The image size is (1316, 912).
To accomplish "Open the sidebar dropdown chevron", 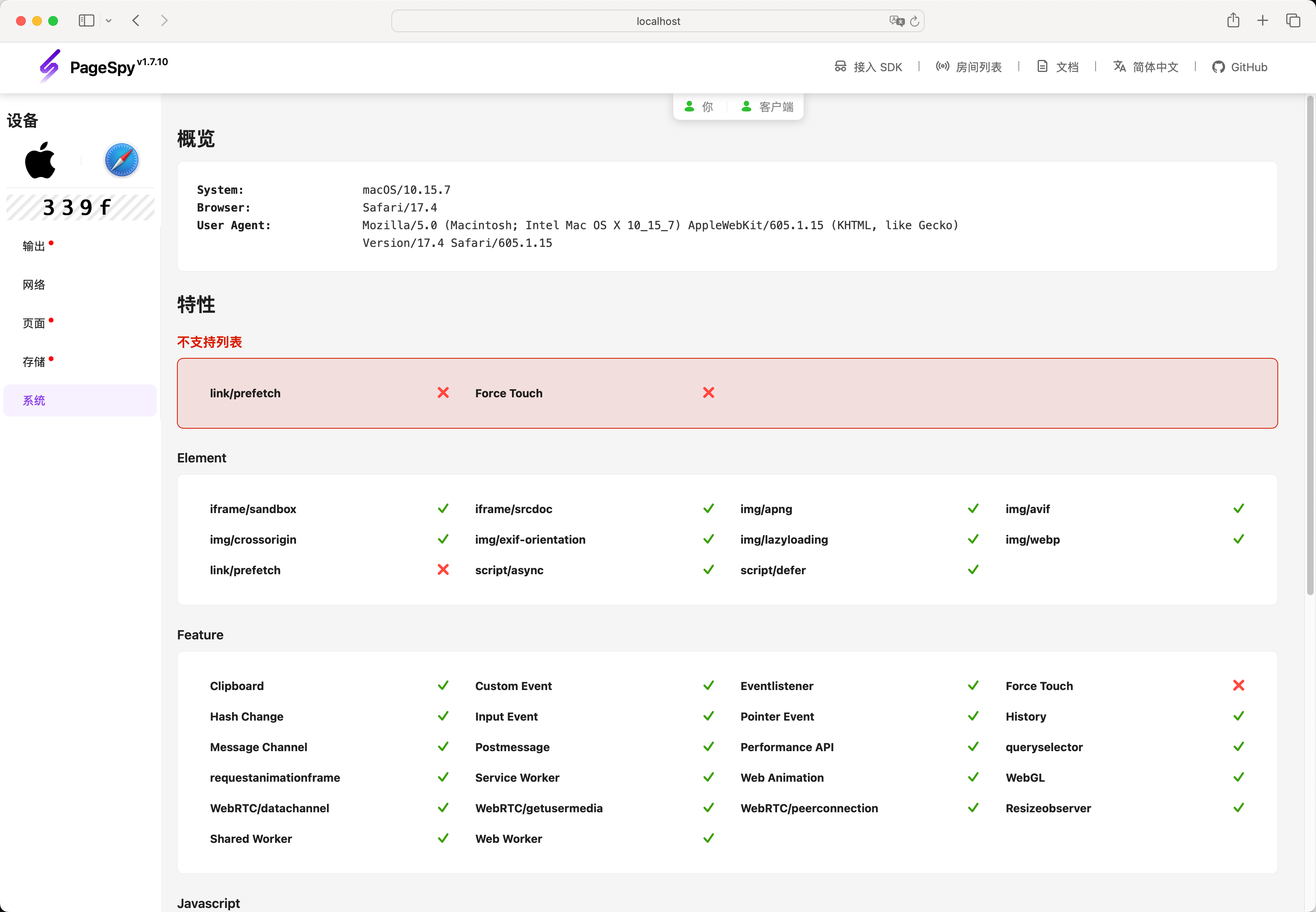I will tap(109, 21).
